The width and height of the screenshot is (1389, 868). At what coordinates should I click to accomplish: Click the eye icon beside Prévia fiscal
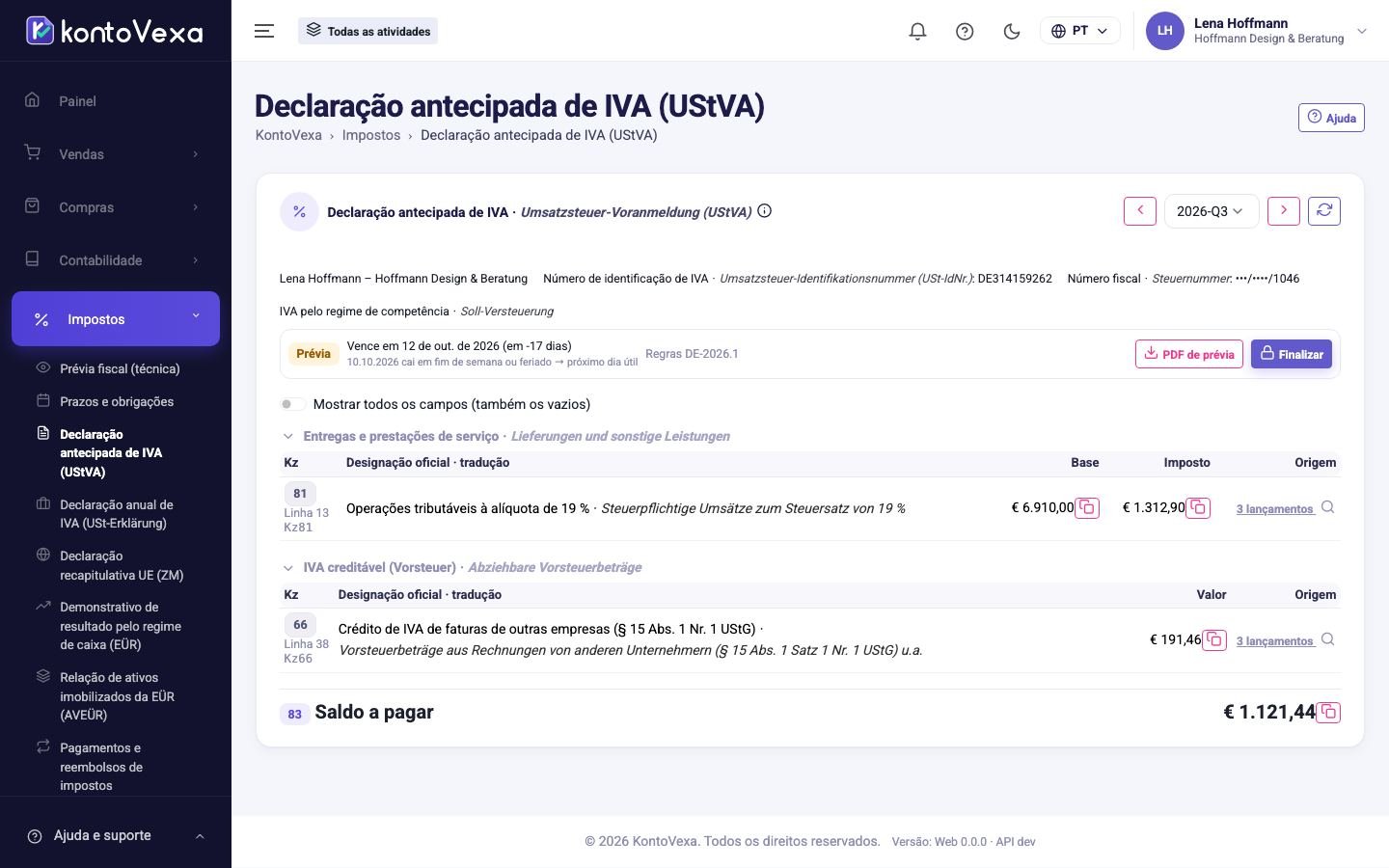coord(42,367)
